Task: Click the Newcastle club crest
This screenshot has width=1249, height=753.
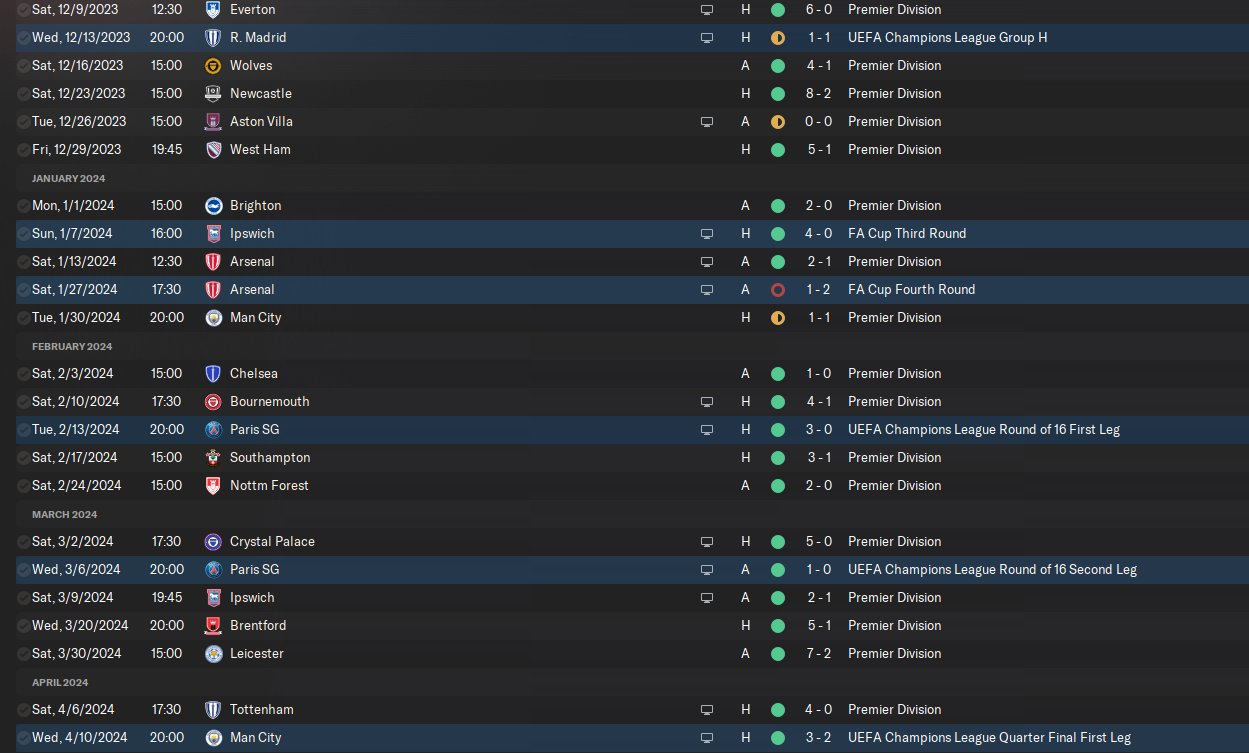Action: 213,94
